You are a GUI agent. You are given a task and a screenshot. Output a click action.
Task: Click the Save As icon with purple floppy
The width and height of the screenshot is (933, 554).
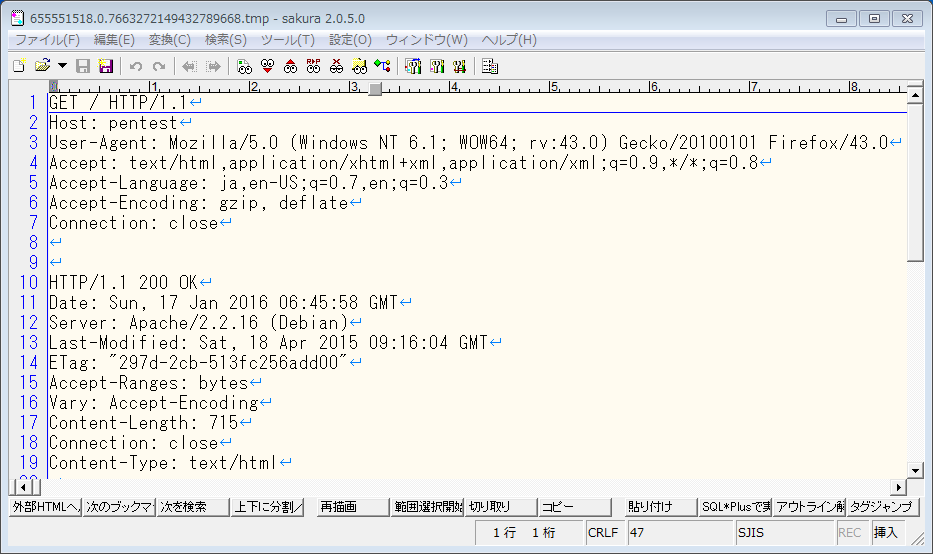105,66
